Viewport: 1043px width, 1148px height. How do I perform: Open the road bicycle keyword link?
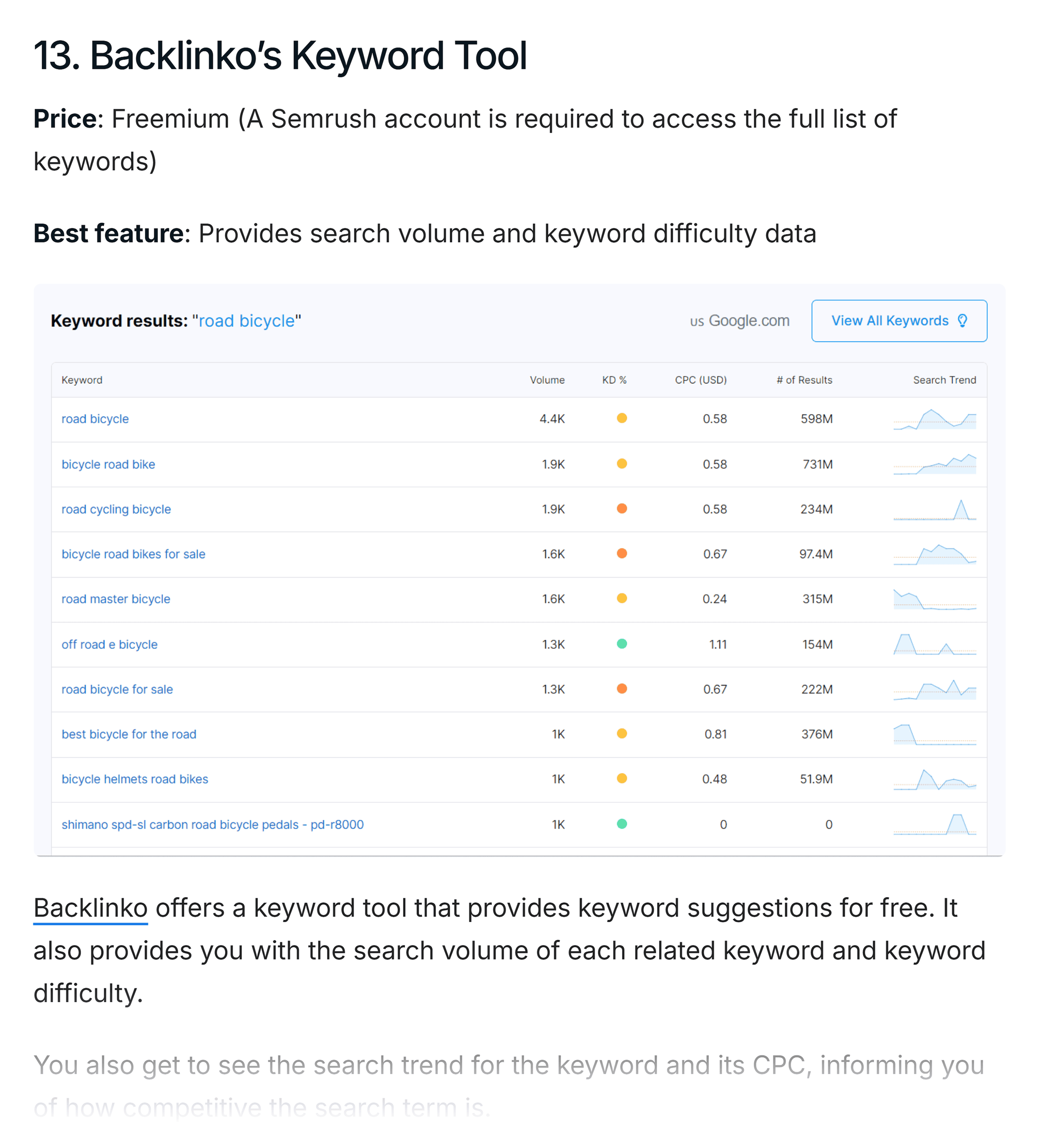pos(95,418)
